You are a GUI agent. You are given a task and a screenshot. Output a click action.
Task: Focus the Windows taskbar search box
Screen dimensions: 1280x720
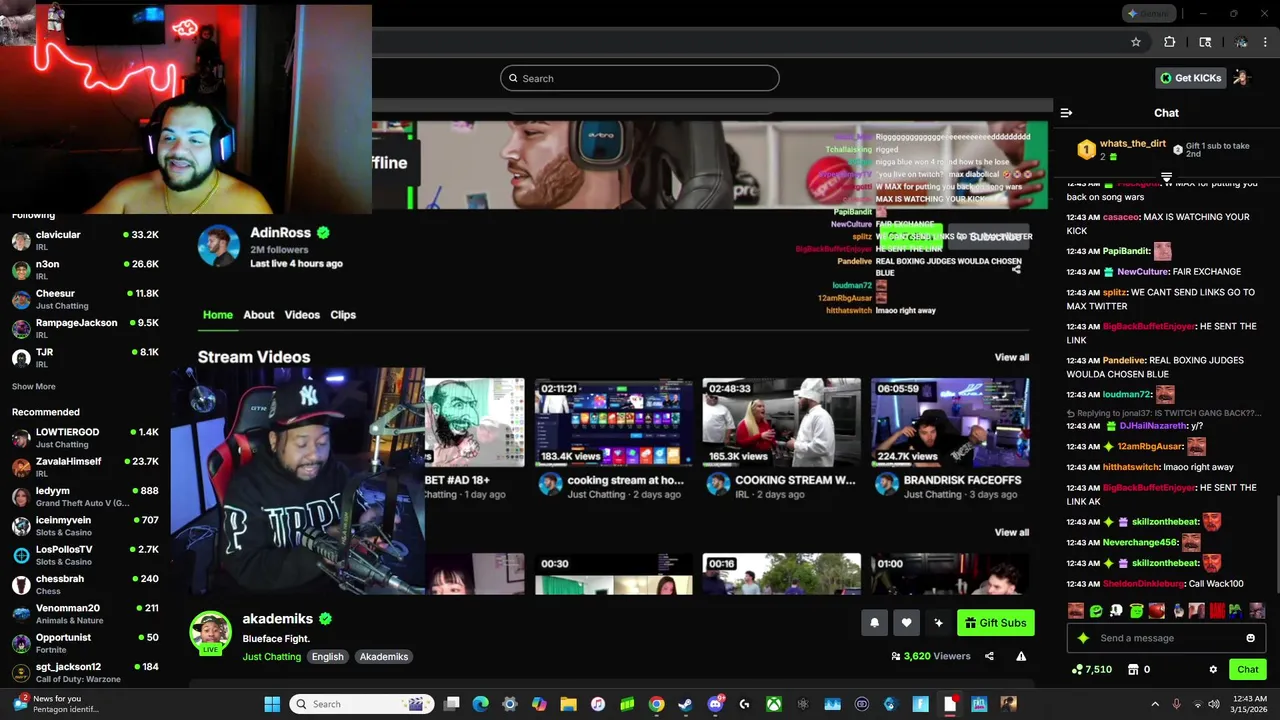[360, 704]
